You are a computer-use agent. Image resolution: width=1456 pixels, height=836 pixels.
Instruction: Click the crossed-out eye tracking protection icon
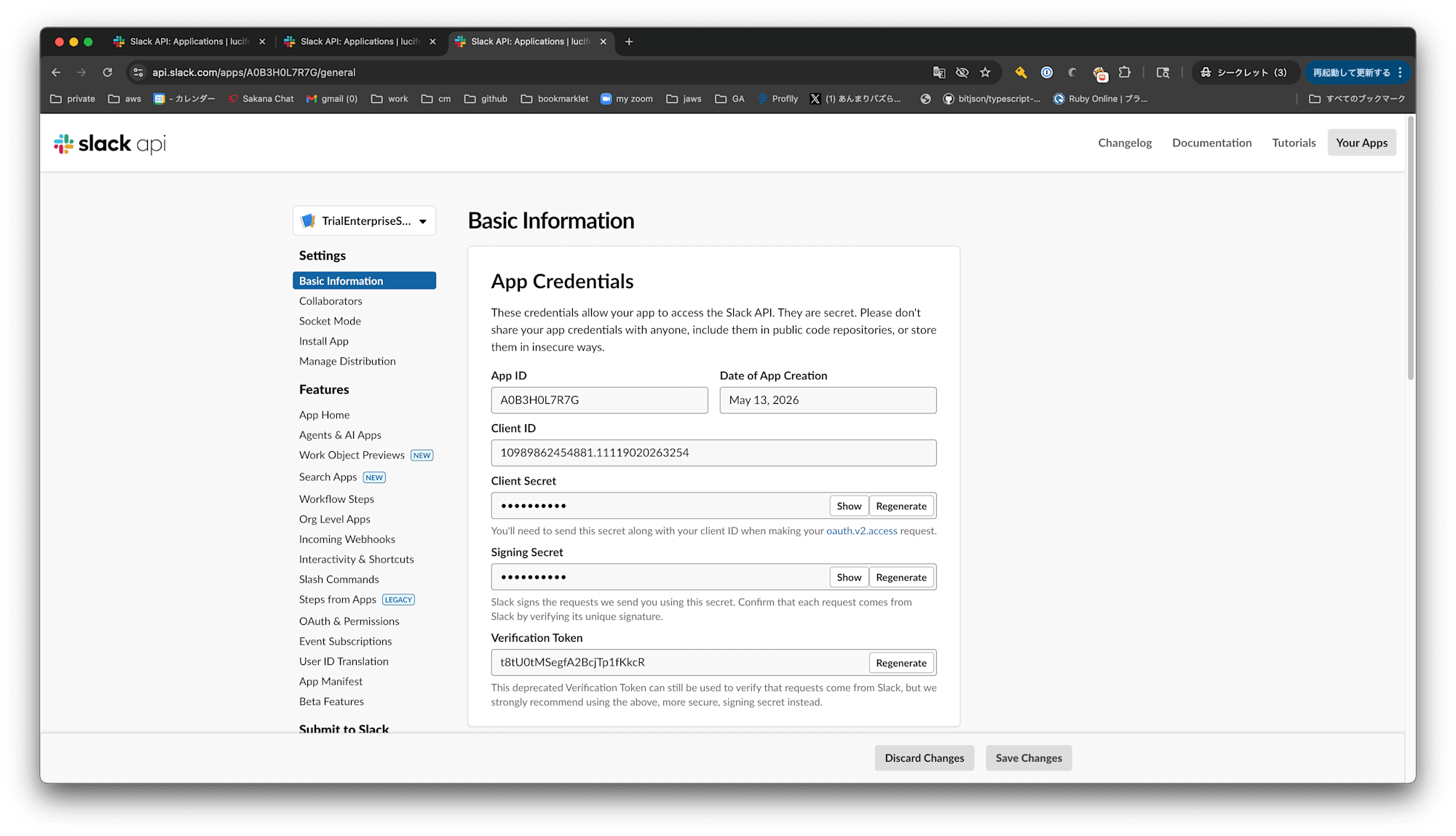click(x=962, y=72)
